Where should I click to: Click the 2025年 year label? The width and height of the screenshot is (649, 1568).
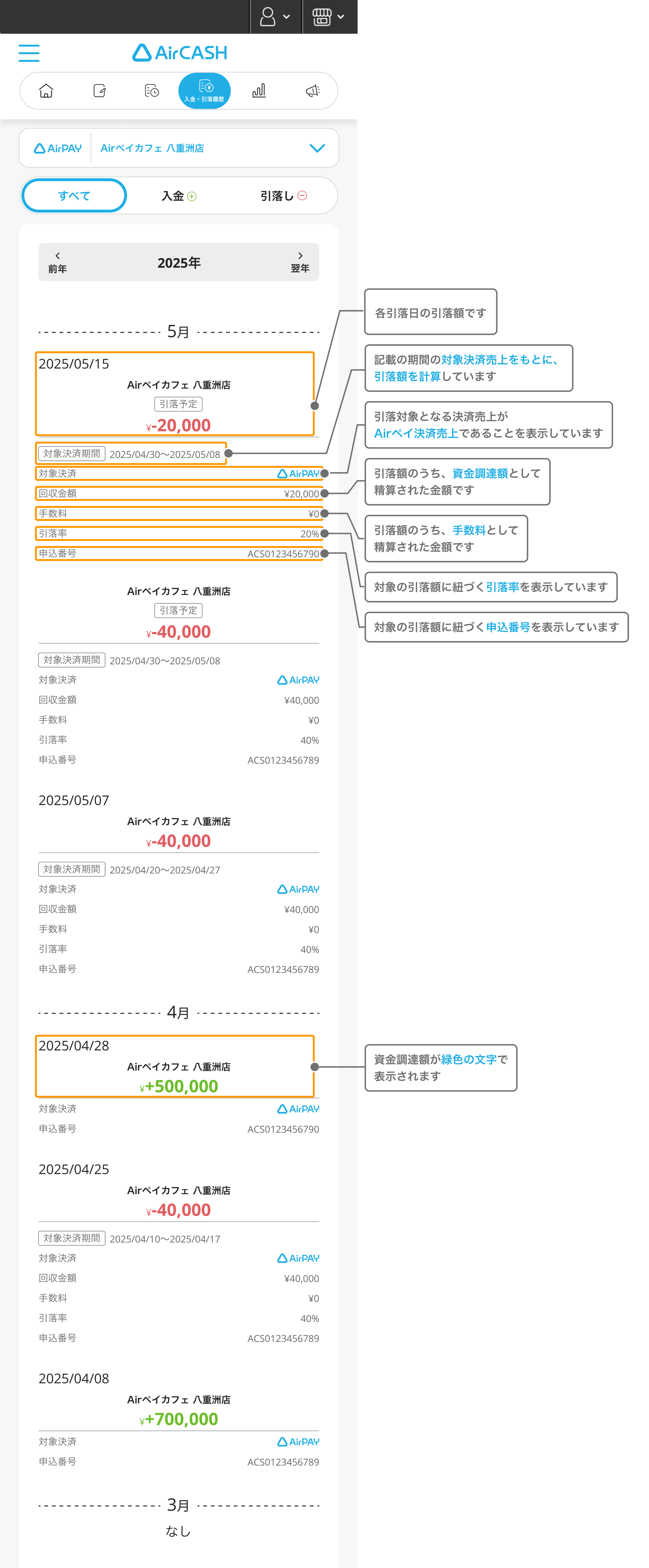(x=179, y=263)
